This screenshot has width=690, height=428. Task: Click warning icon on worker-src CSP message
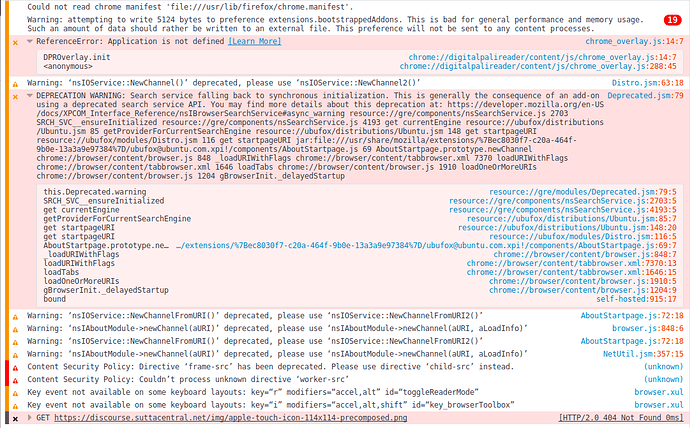pyautogui.click(x=15, y=380)
